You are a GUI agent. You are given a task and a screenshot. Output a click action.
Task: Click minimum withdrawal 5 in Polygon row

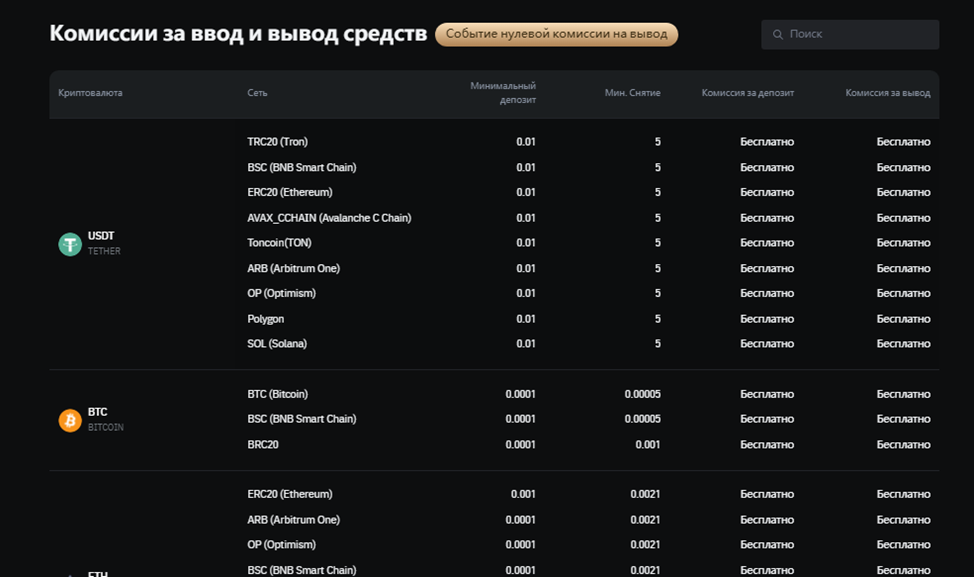(658, 319)
